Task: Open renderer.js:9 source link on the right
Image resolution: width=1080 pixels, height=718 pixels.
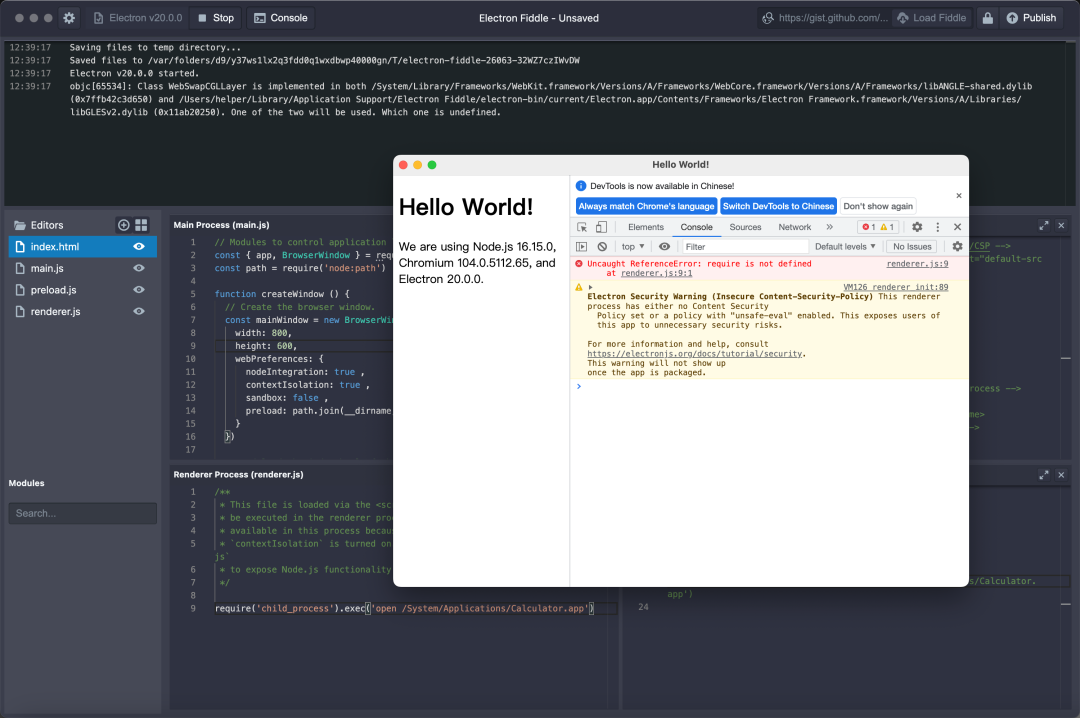Action: coord(917,264)
